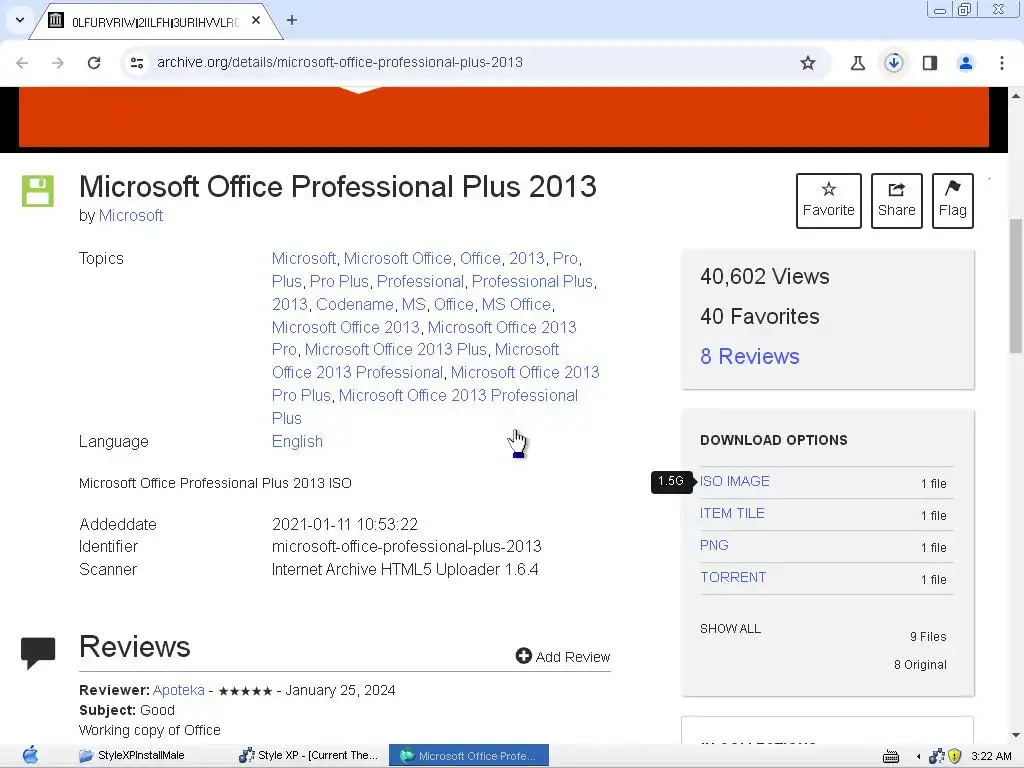
Task: Reload the archive.org page
Action: (94, 63)
